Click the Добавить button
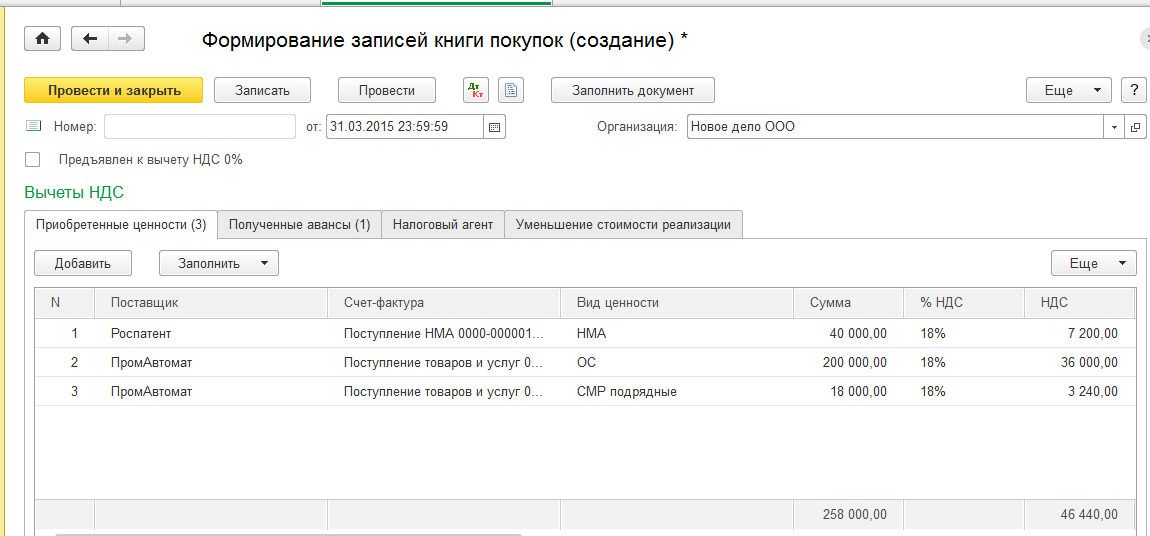1150x536 pixels. click(x=82, y=263)
